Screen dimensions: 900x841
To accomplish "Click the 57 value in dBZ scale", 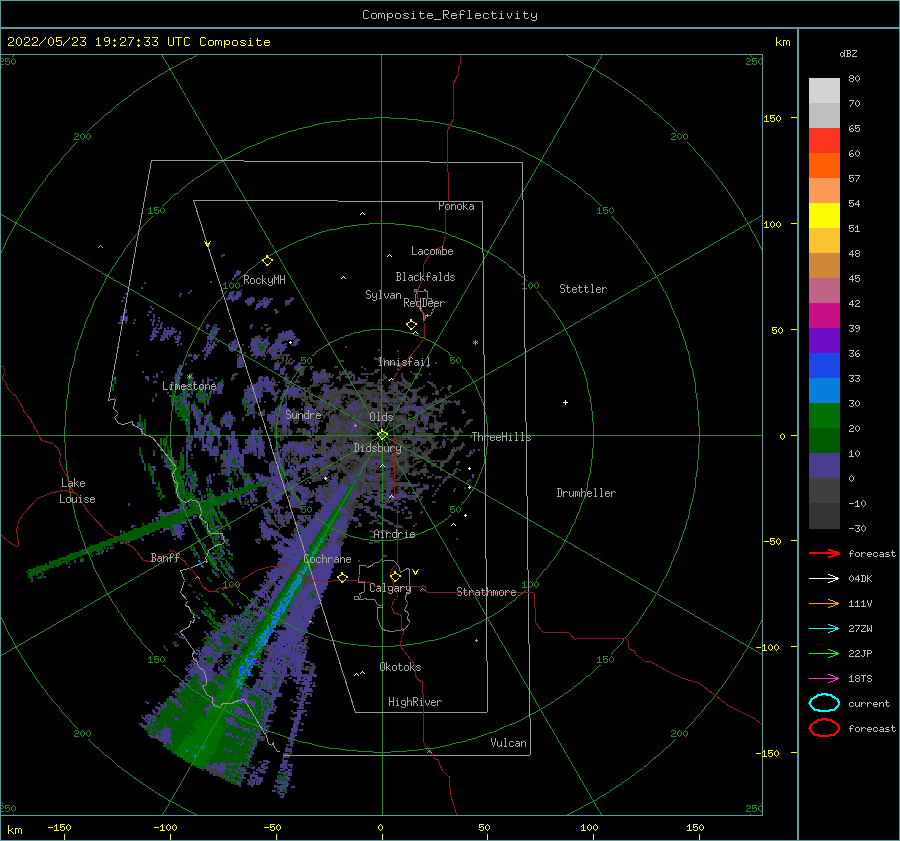I will tap(854, 179).
